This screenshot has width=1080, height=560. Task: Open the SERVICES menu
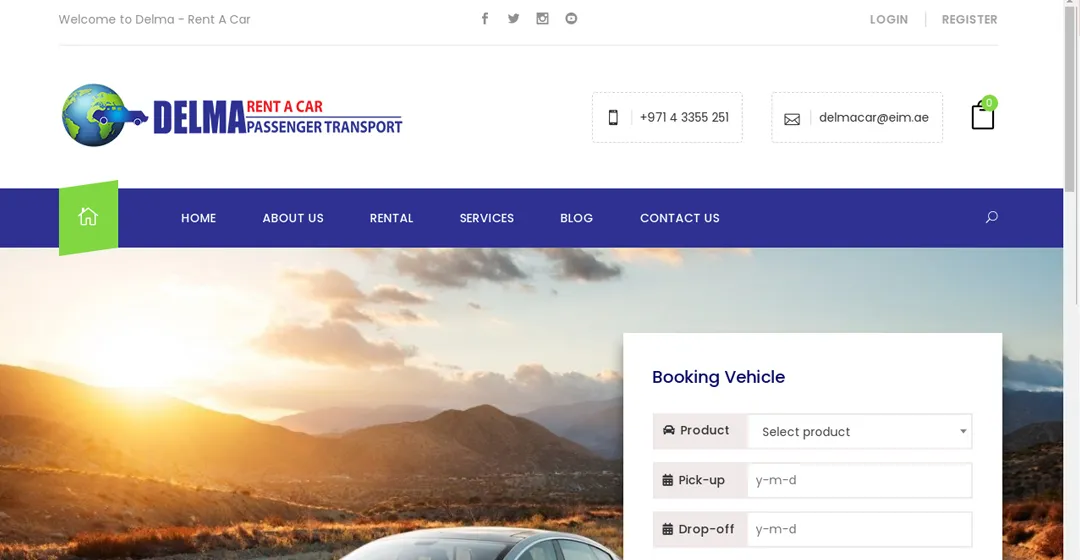tap(486, 218)
